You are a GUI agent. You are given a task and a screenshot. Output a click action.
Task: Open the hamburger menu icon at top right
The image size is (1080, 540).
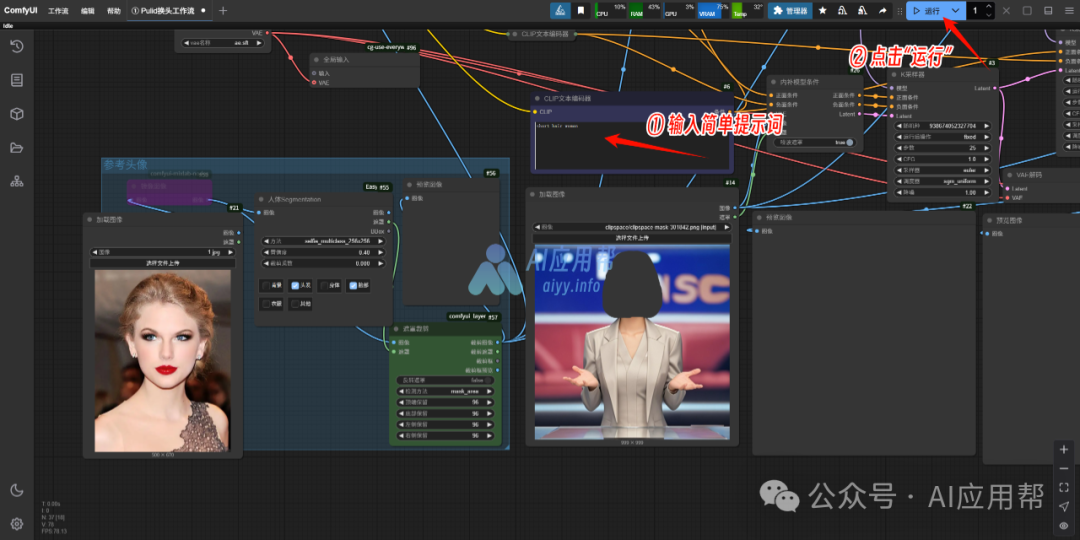pos(1069,10)
